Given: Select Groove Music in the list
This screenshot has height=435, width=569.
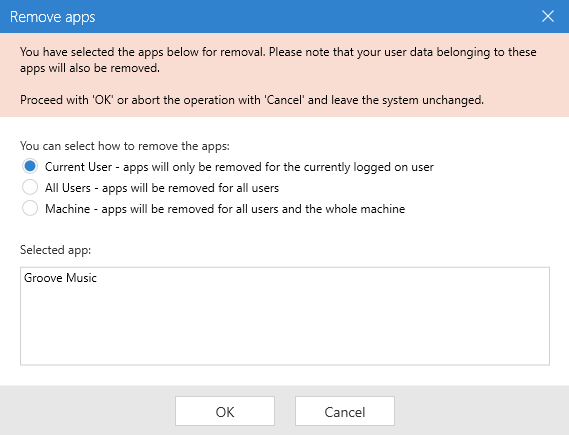Looking at the screenshot, I should [60, 278].
